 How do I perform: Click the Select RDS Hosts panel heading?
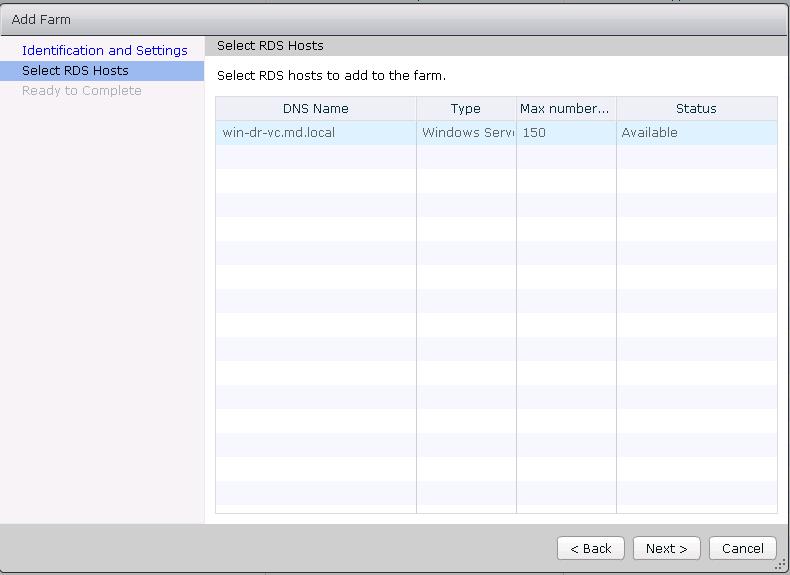[x=270, y=45]
